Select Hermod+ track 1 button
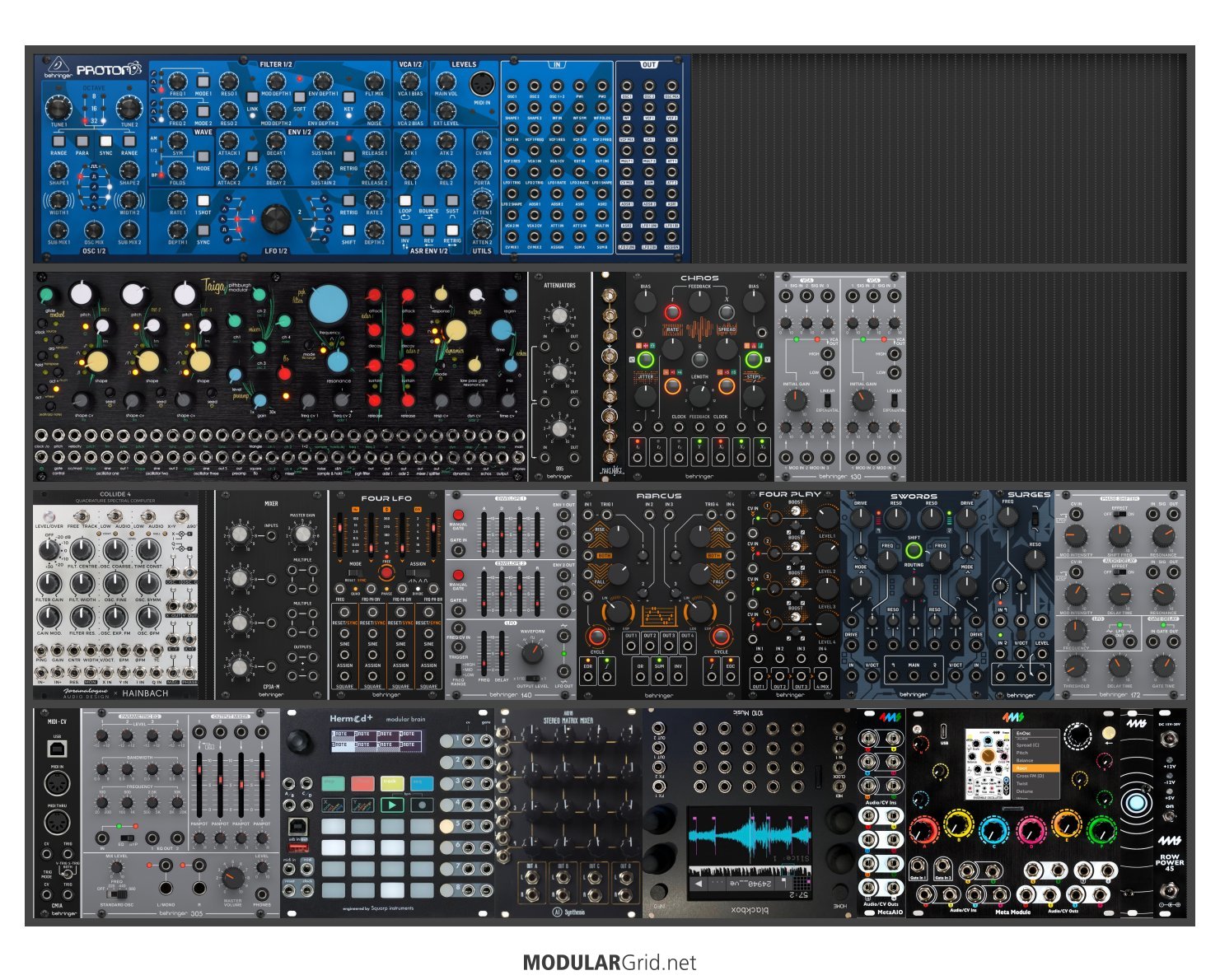The image size is (1220, 980). pos(446,740)
